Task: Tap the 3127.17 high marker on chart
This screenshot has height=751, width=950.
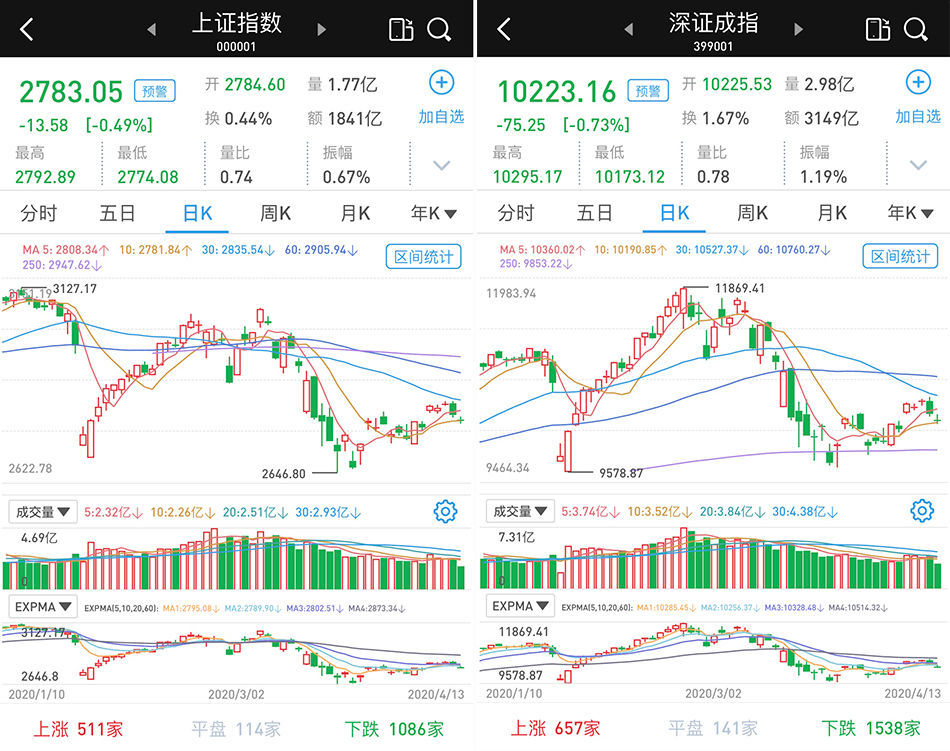Action: coord(75,289)
